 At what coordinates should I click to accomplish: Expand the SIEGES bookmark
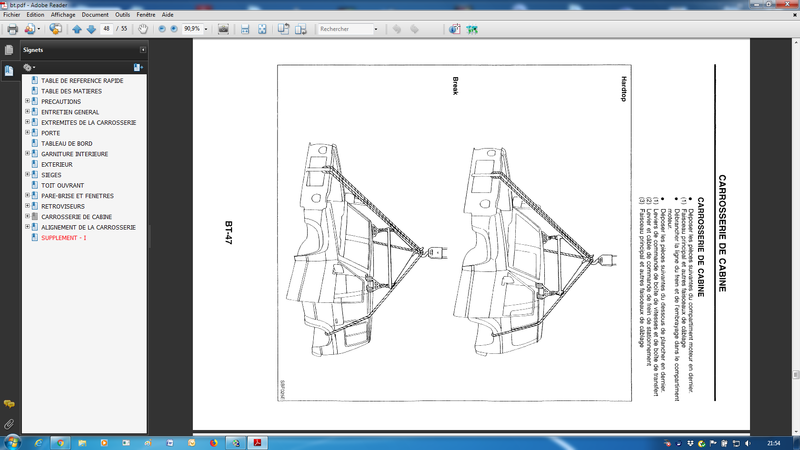pos(28,174)
